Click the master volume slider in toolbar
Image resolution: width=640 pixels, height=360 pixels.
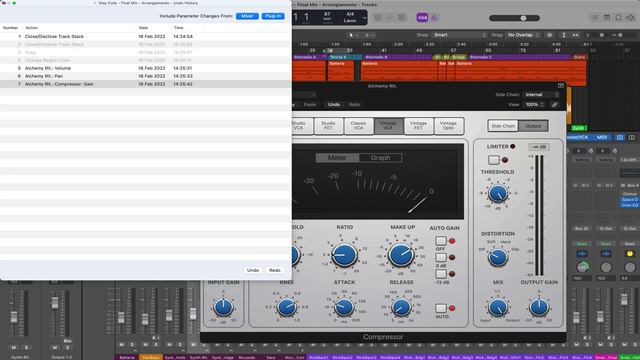[x=514, y=18]
